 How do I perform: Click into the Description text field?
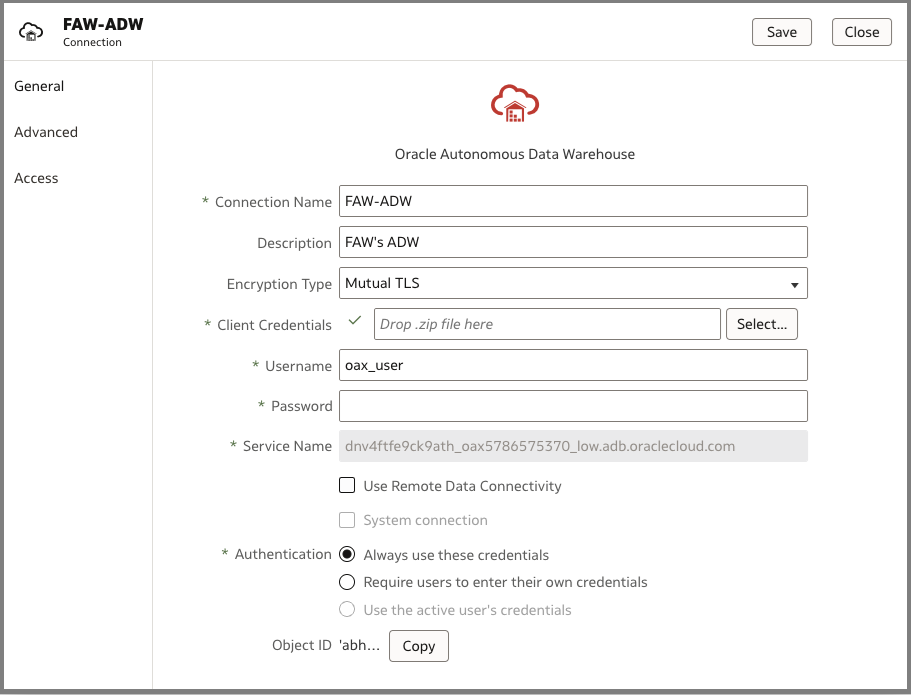pos(573,242)
